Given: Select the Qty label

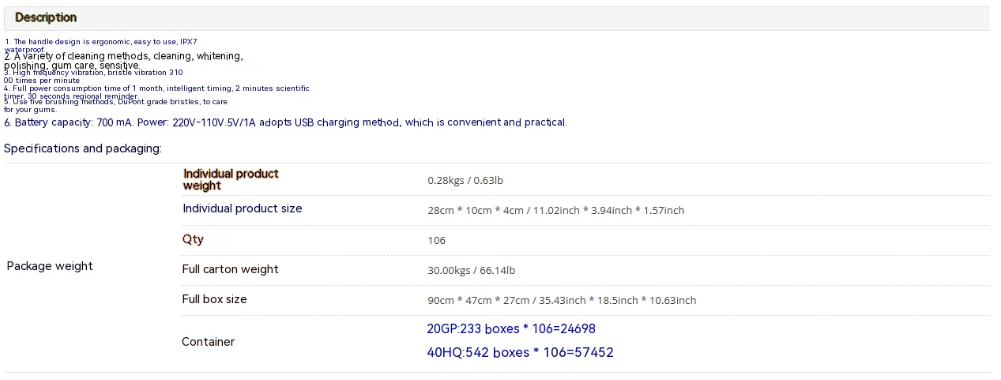Looking at the screenshot, I should (x=193, y=240).
